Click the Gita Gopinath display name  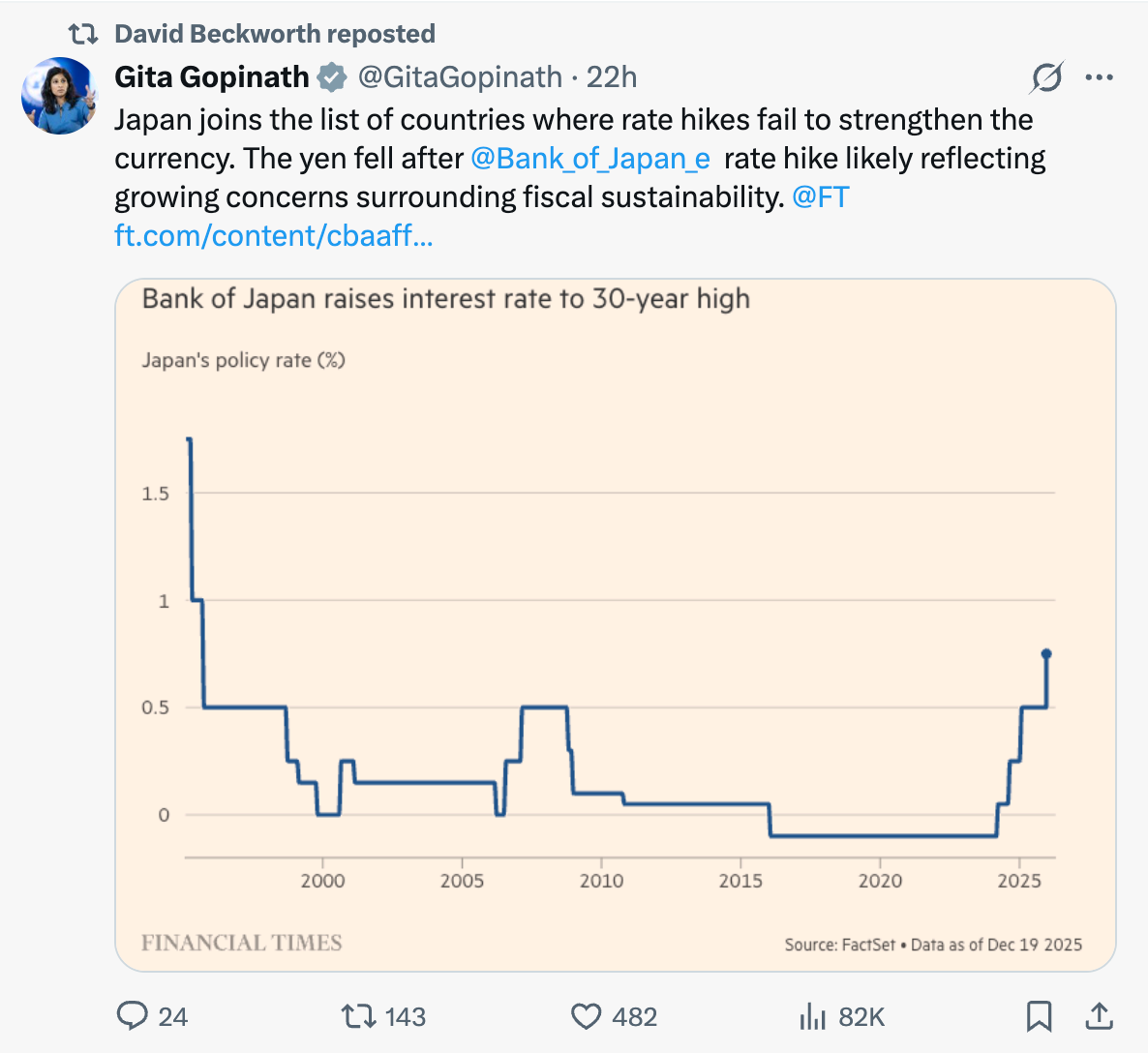tap(212, 76)
